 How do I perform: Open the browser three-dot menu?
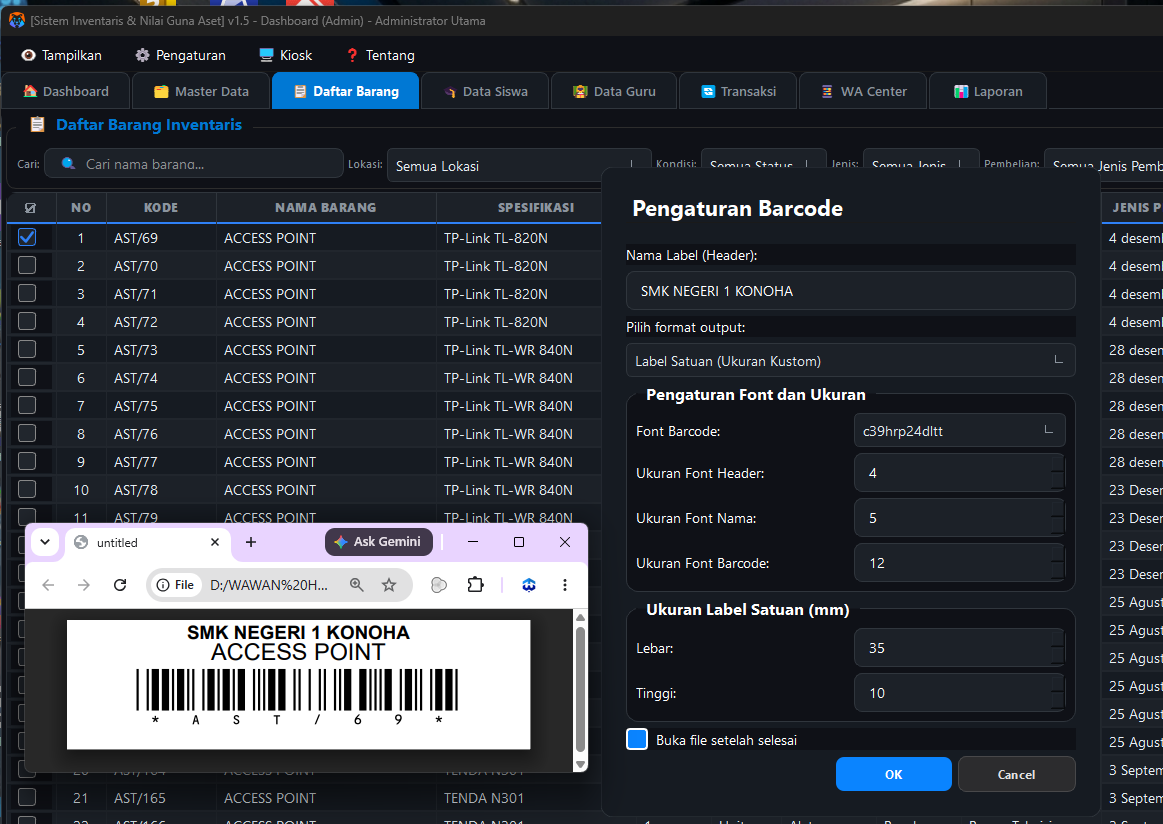(x=564, y=584)
